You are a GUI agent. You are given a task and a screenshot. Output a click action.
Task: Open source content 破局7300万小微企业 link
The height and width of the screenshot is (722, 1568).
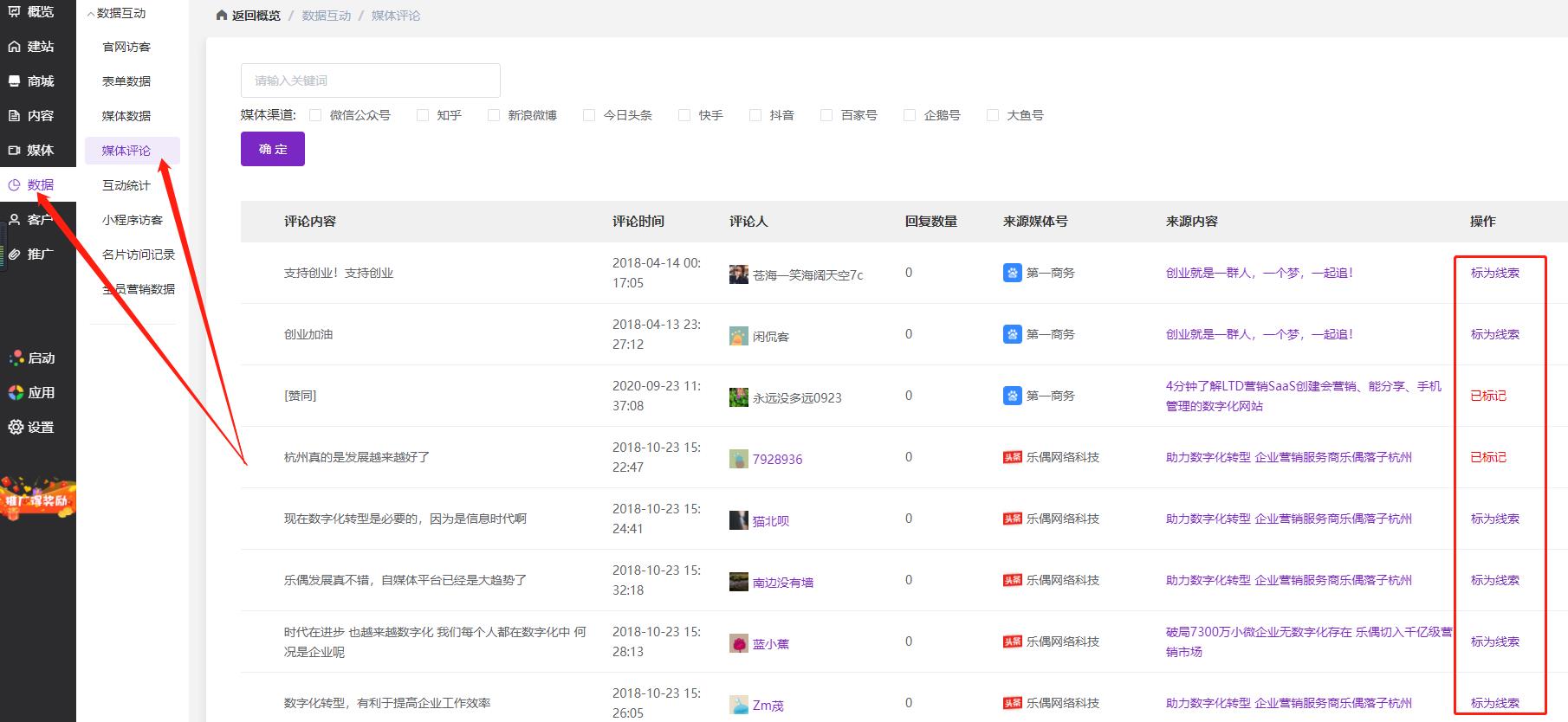1308,642
